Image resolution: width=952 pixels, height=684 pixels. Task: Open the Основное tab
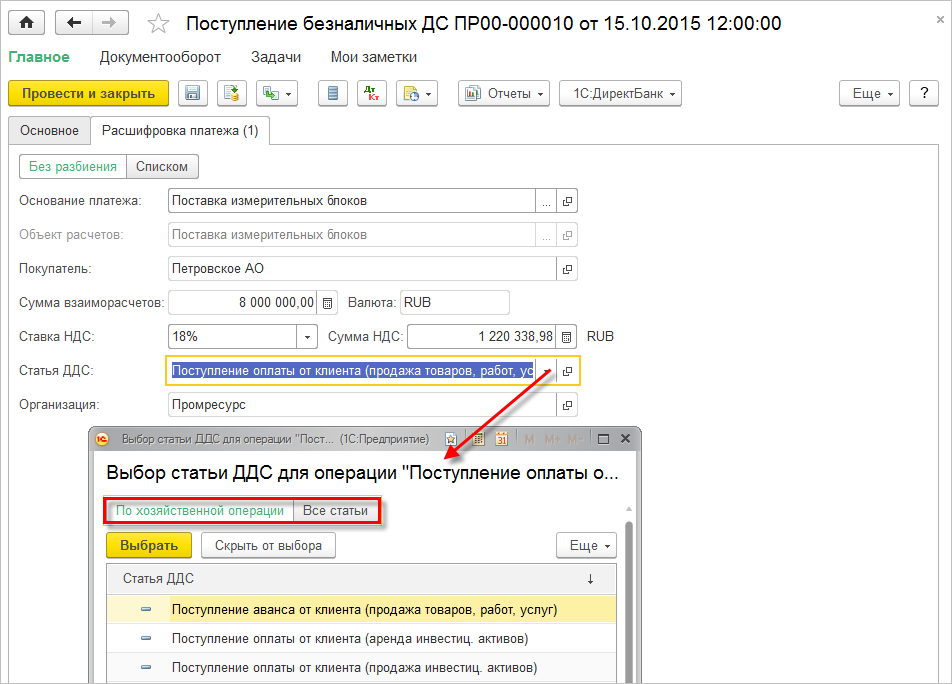tap(49, 130)
